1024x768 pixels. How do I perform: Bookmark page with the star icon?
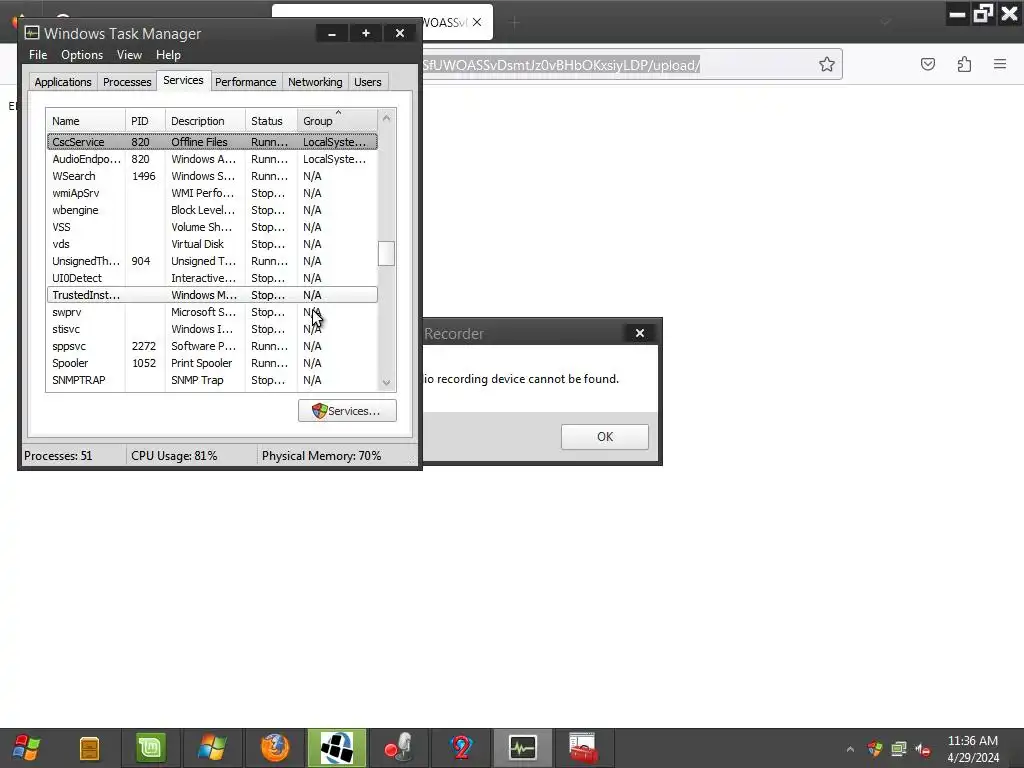pyautogui.click(x=826, y=64)
